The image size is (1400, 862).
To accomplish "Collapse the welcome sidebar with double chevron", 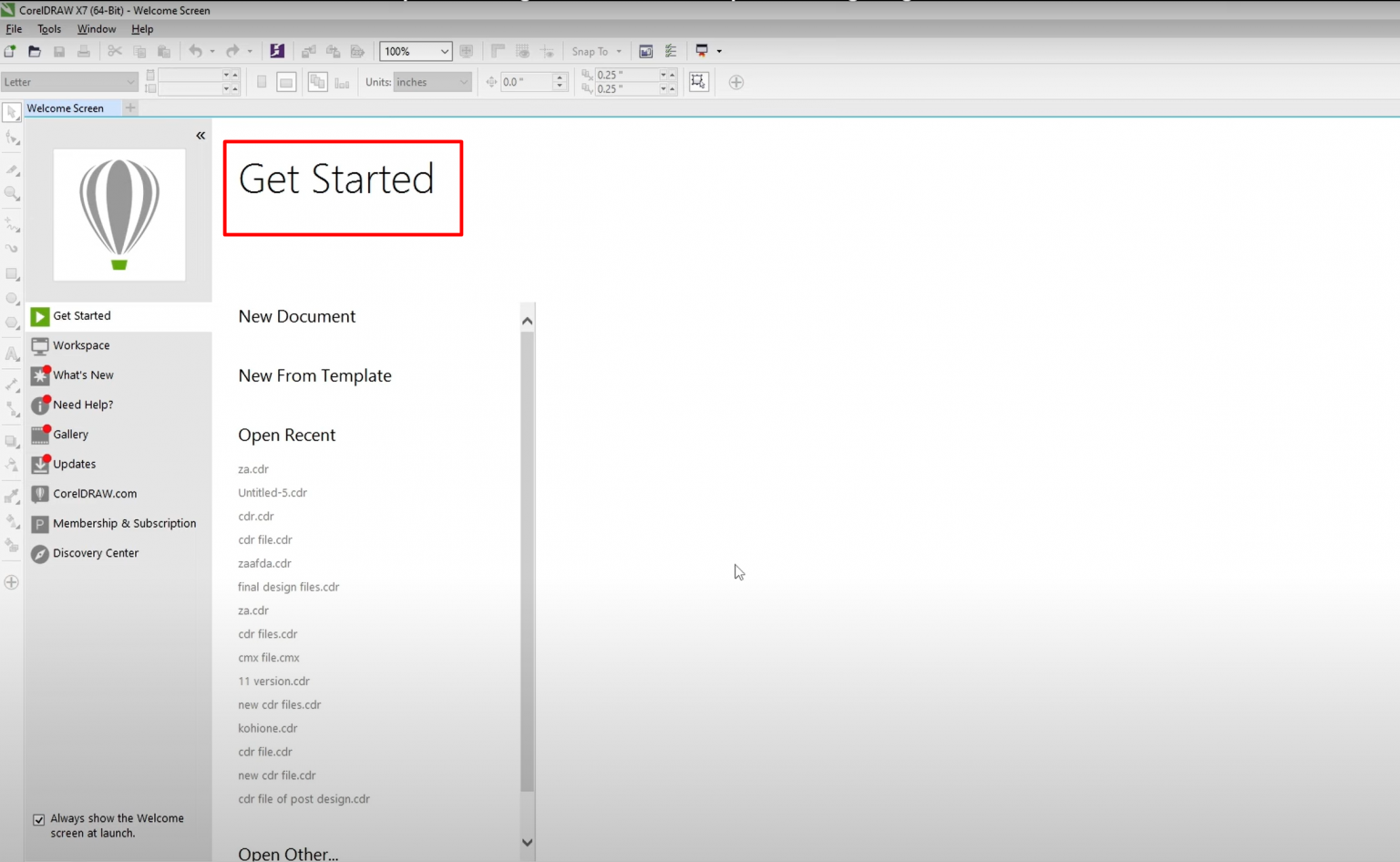I will coord(201,136).
